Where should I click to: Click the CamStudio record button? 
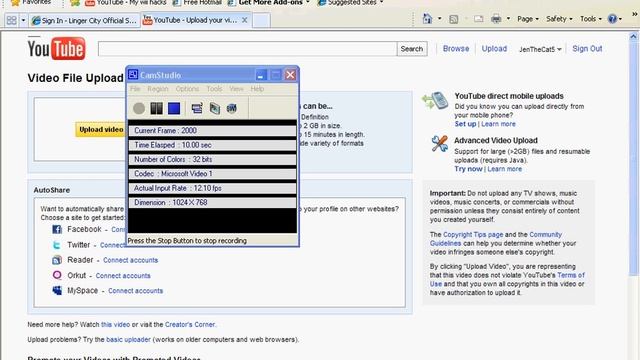pyautogui.click(x=139, y=108)
